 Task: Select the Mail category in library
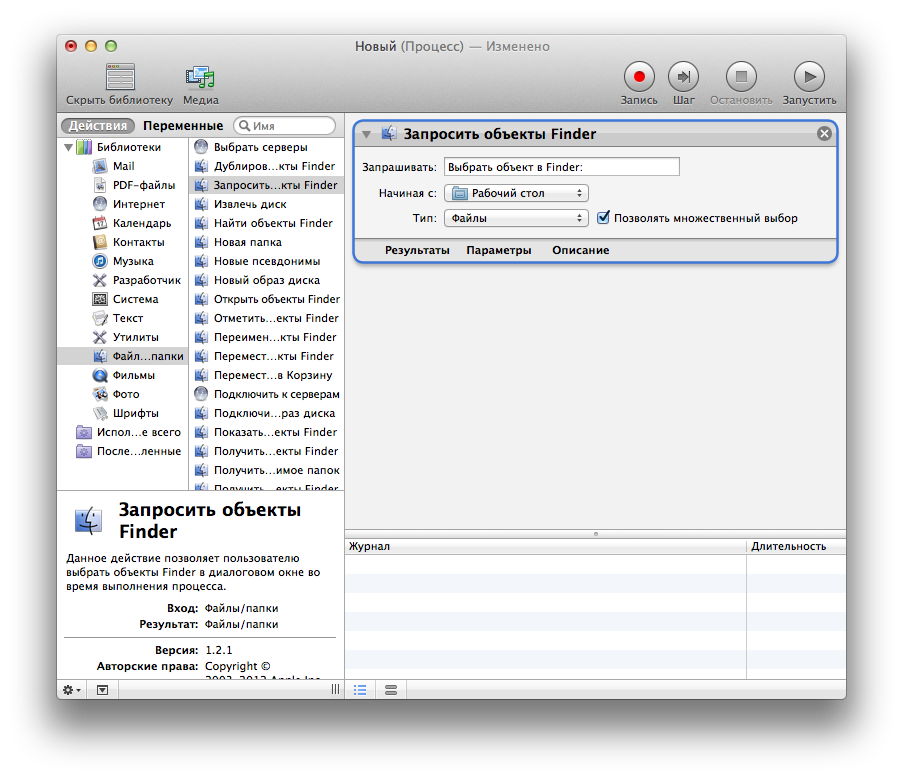point(123,166)
